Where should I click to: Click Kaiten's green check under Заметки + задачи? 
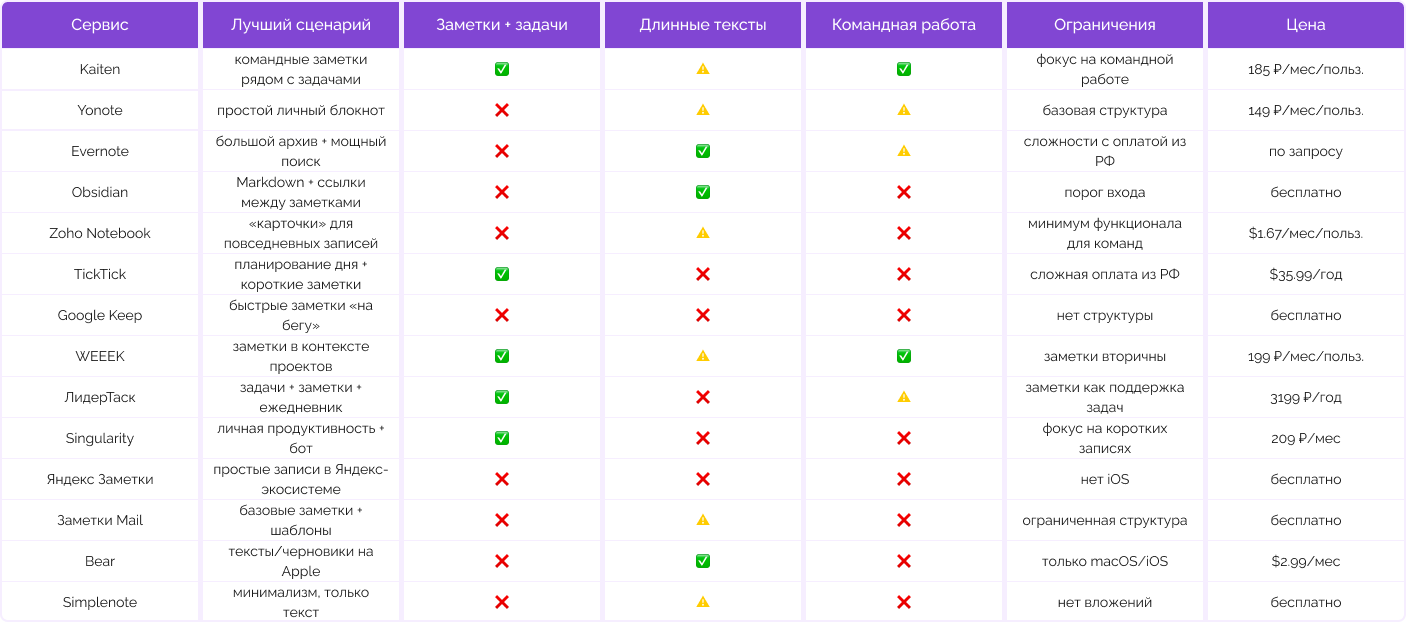[x=502, y=69]
